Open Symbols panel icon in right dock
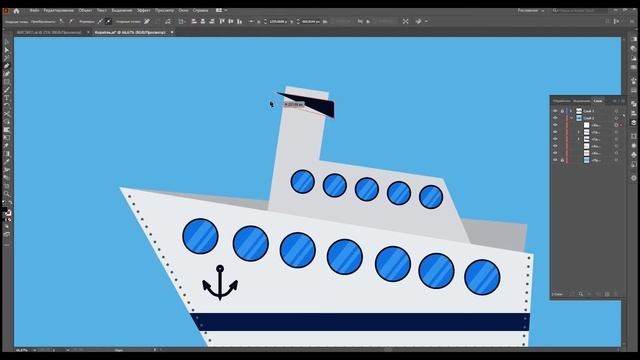This screenshot has width=640, height=360. 633,154
